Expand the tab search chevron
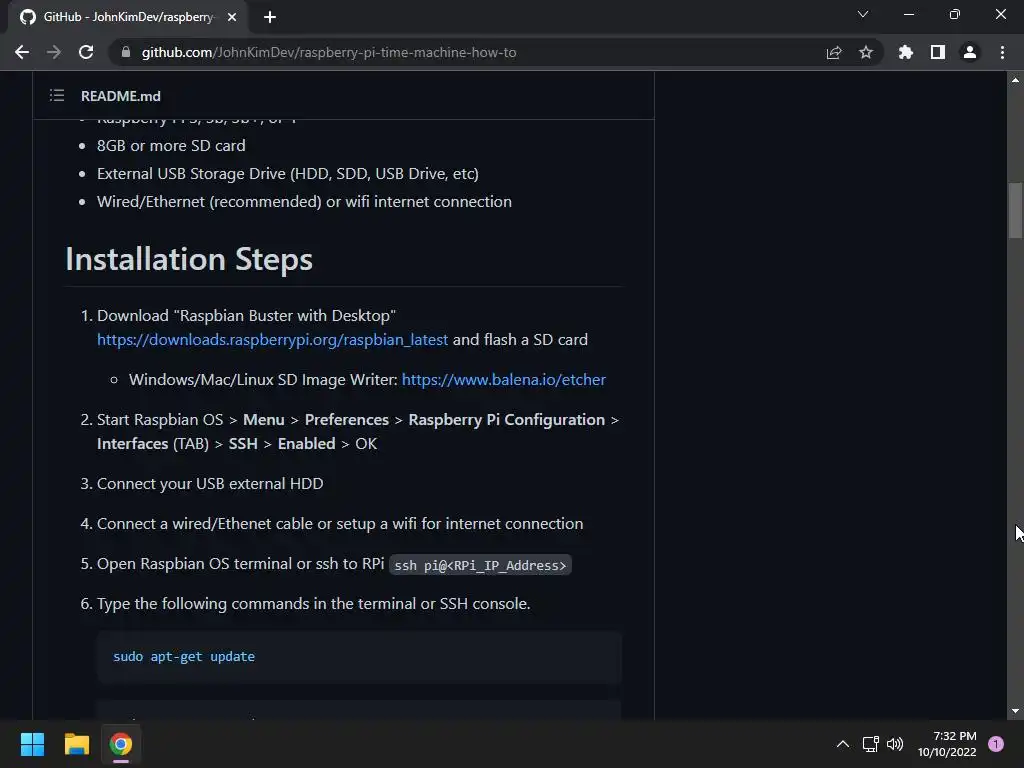This screenshot has width=1024, height=768. (x=863, y=14)
